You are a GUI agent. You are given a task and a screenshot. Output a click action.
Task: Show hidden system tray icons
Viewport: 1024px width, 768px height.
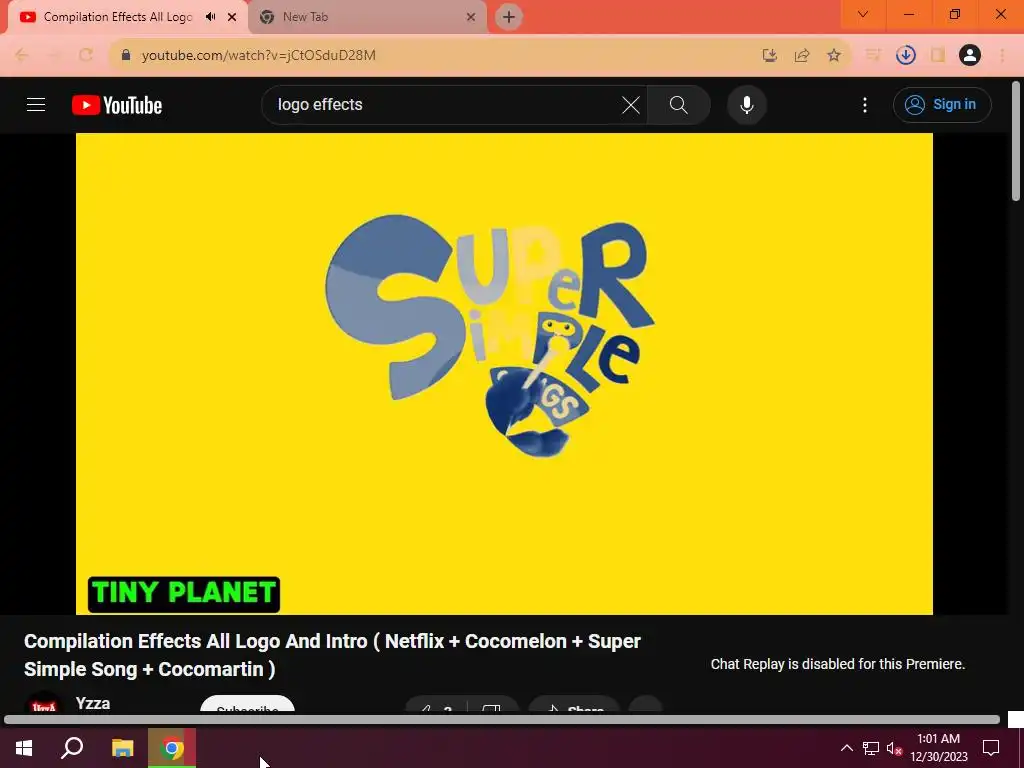846,748
